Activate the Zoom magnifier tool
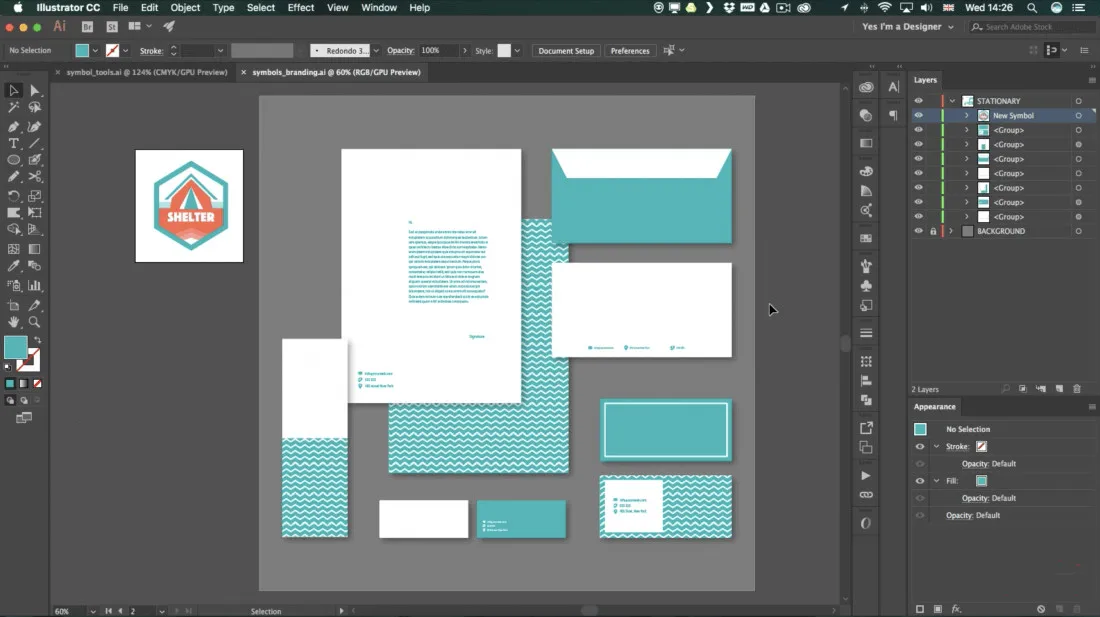Viewport: 1100px width, 617px height. coord(35,322)
